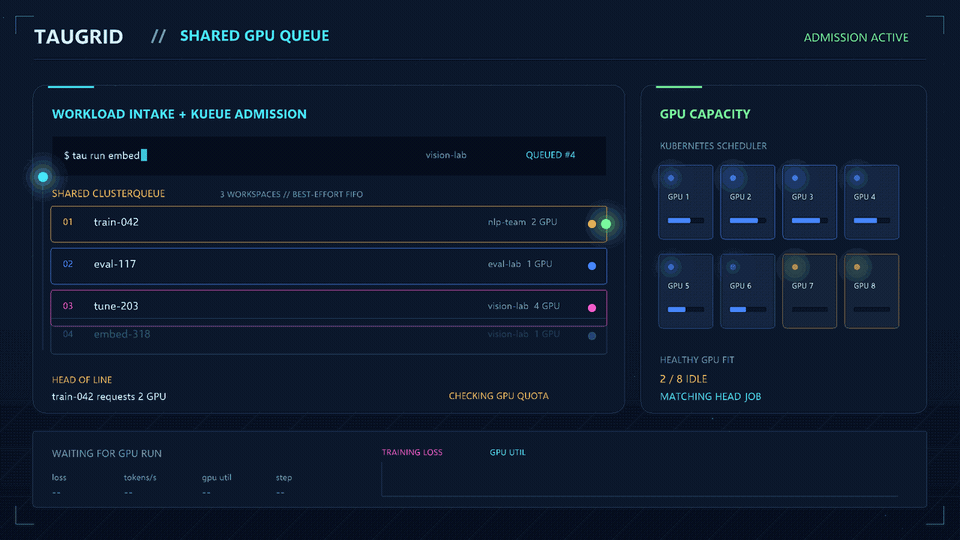Click the pink dot on tune-203 row

tap(592, 308)
